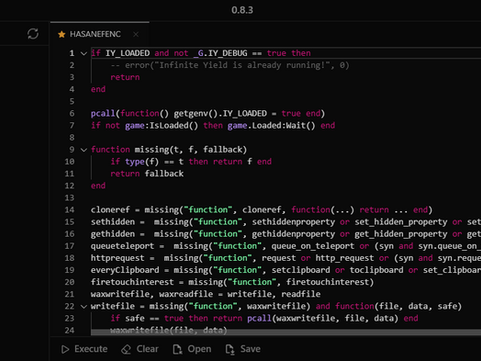Click the 'end' keyword on line 4
Screen dimensions: 481x361
(x=98, y=89)
